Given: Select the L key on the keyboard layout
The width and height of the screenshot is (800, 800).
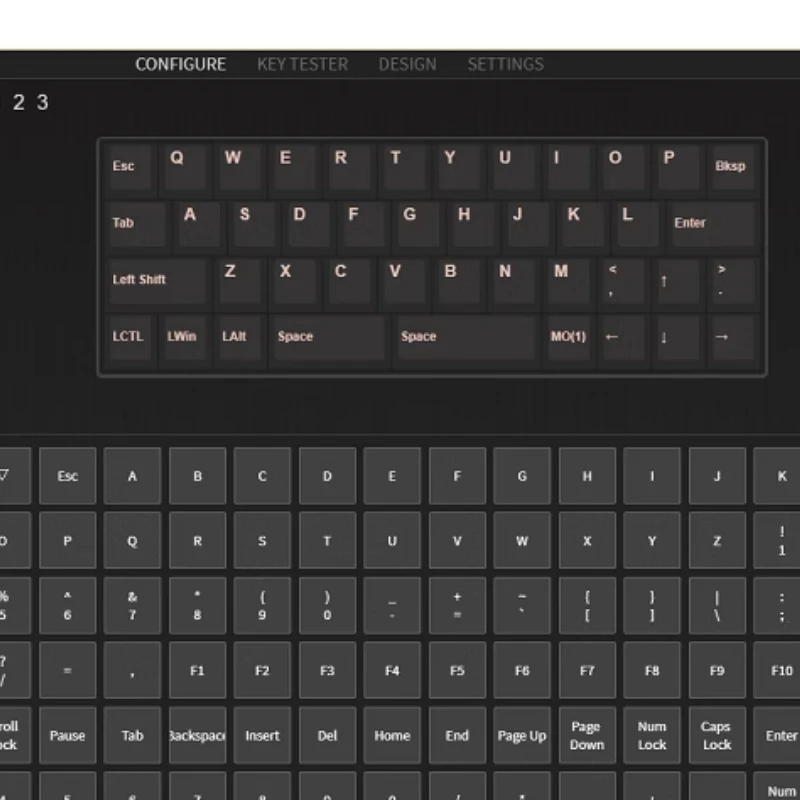Looking at the screenshot, I should [x=637, y=224].
